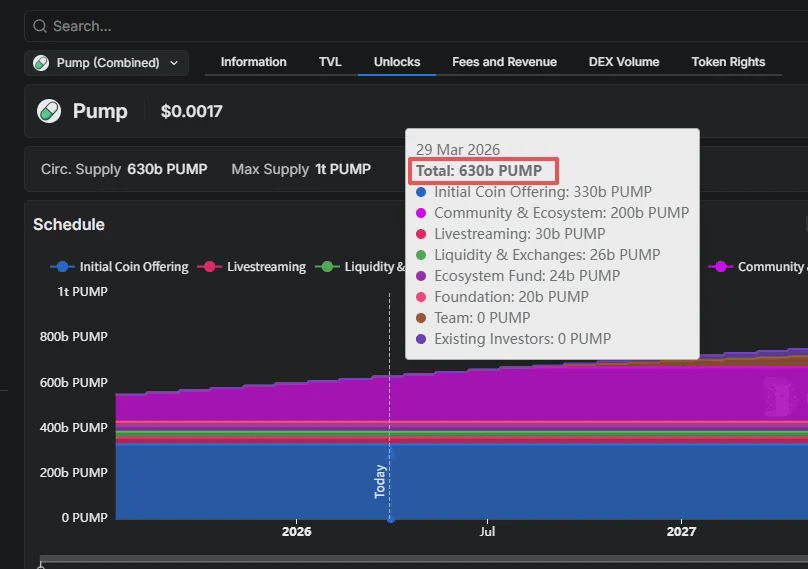Viewport: 808px width, 569px height.
Task: Click the 0 PUMP y-axis label
Action: click(x=85, y=517)
